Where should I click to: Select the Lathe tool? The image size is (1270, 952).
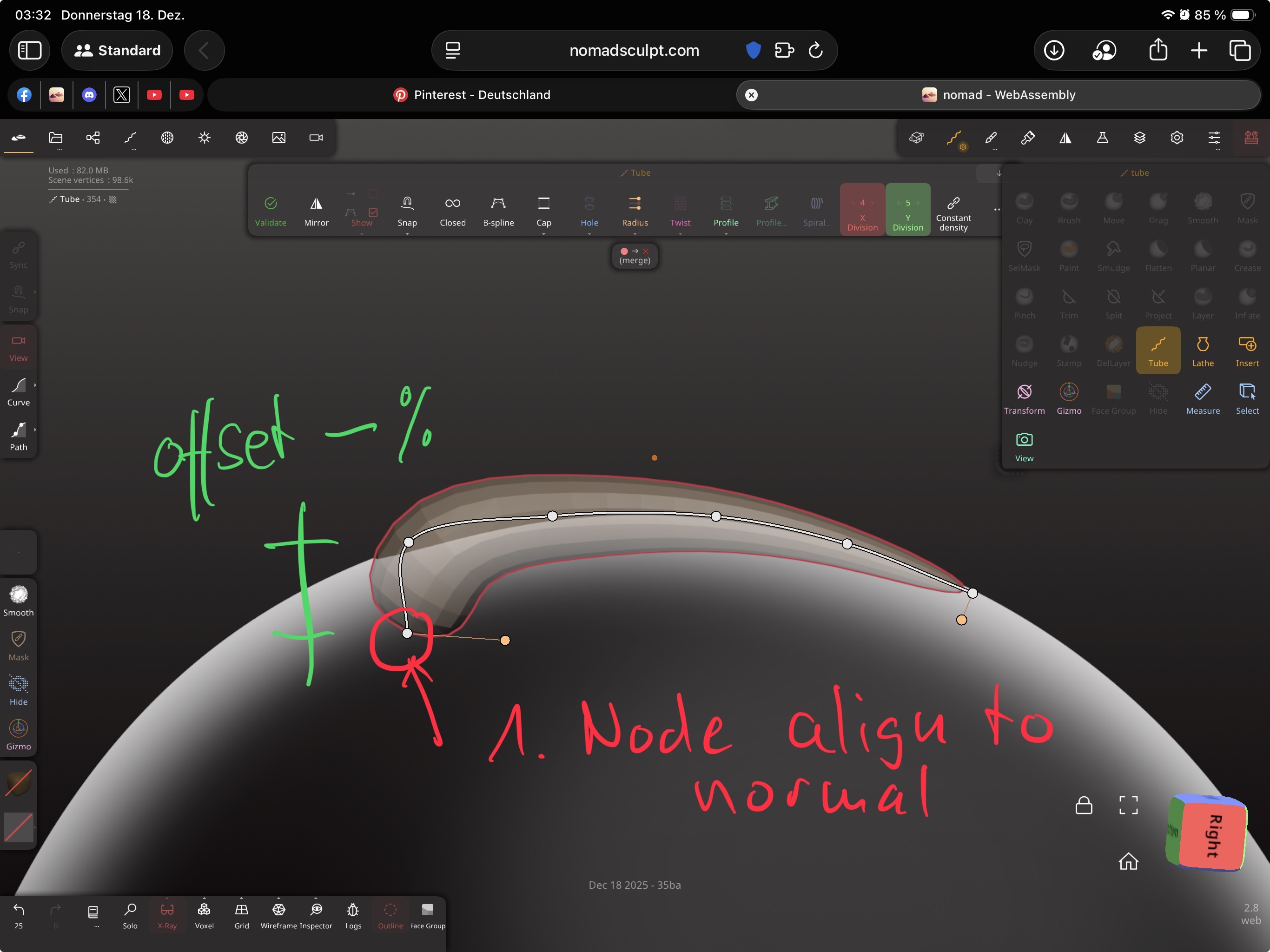[x=1202, y=351]
